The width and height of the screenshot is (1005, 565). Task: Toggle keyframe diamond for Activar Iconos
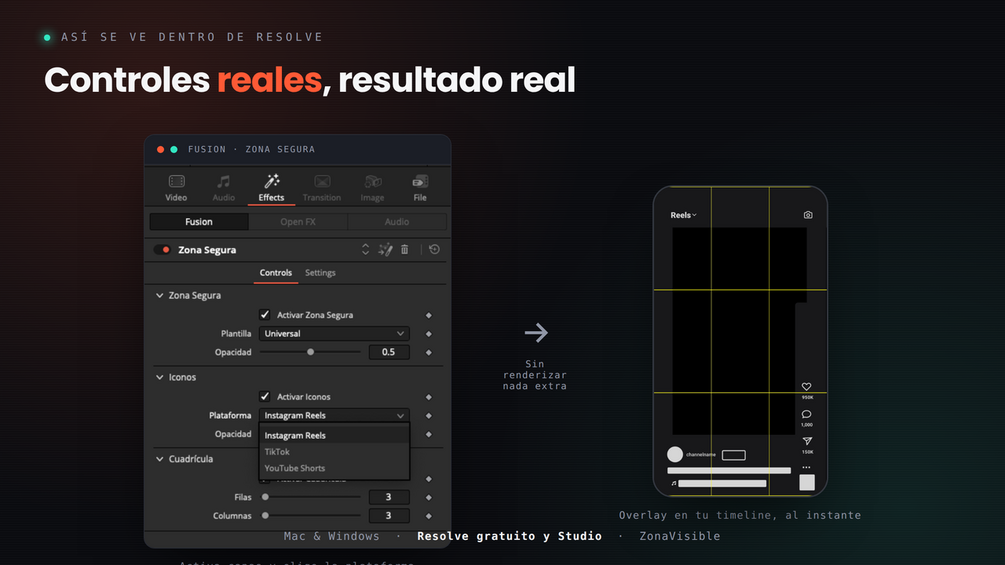point(429,397)
